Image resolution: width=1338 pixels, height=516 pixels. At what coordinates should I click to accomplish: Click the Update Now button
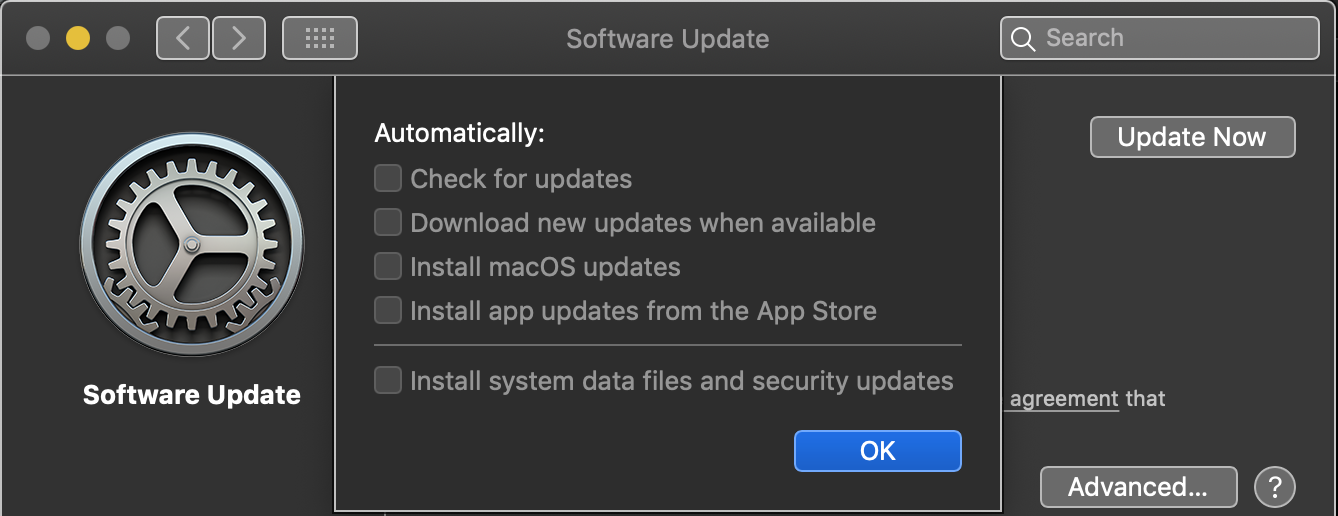[x=1192, y=137]
